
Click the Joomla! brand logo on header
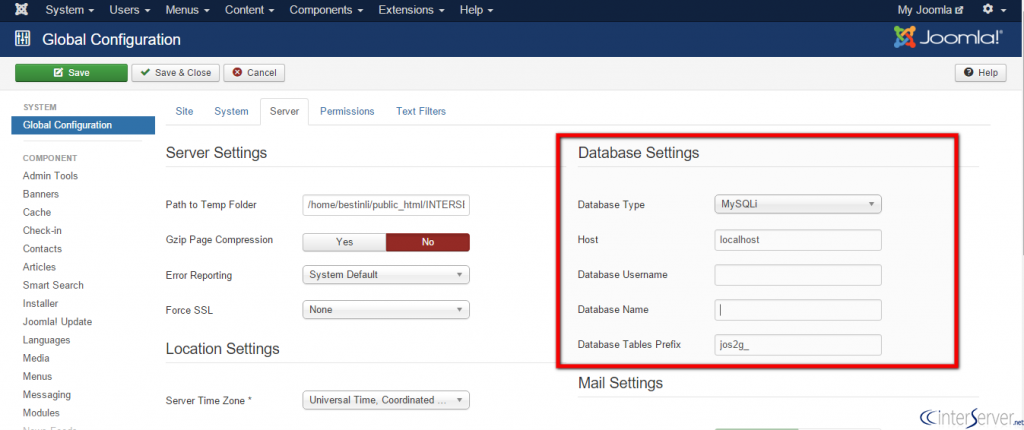coord(947,38)
